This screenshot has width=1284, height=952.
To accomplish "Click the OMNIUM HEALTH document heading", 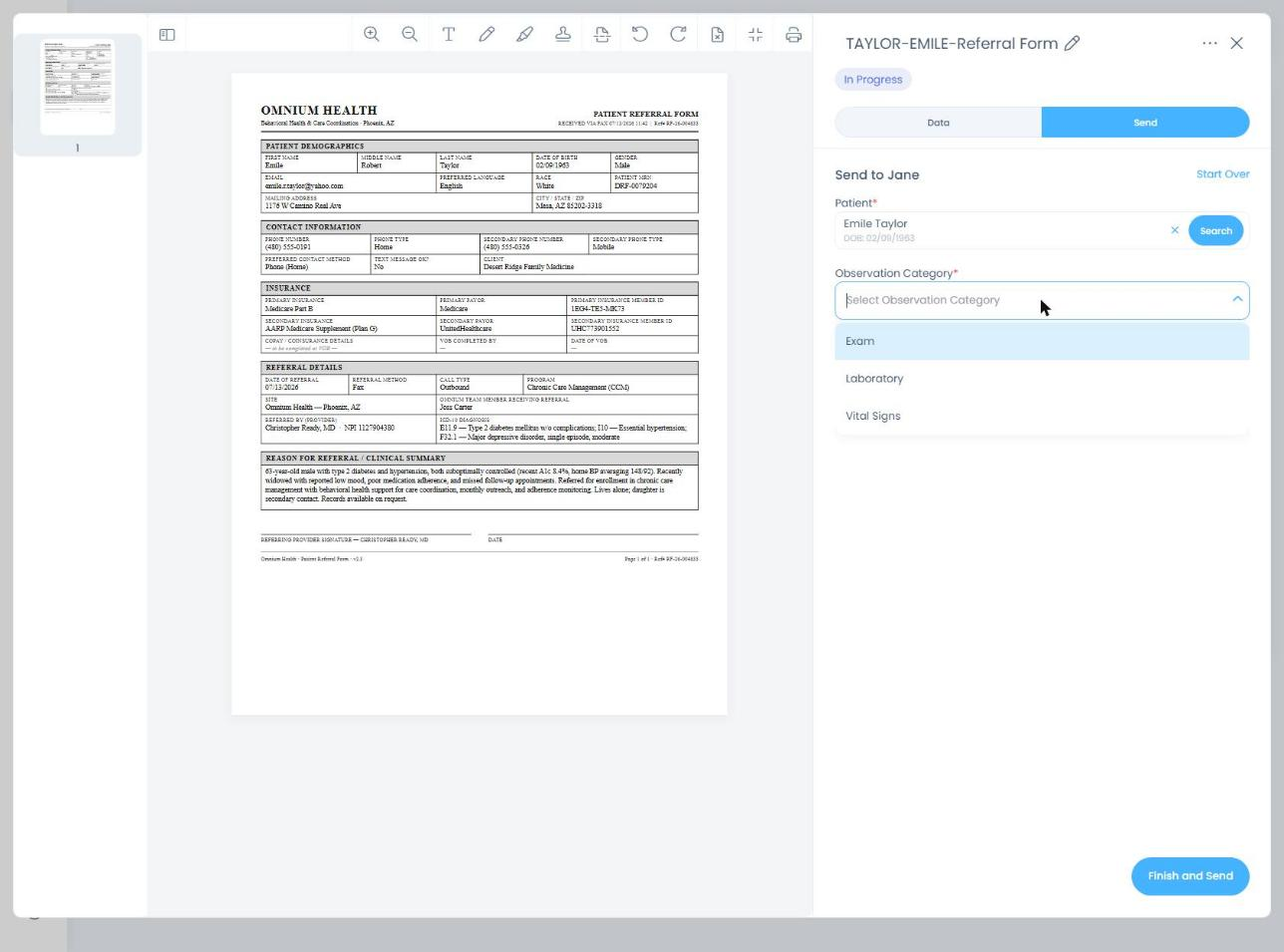I will tap(319, 111).
